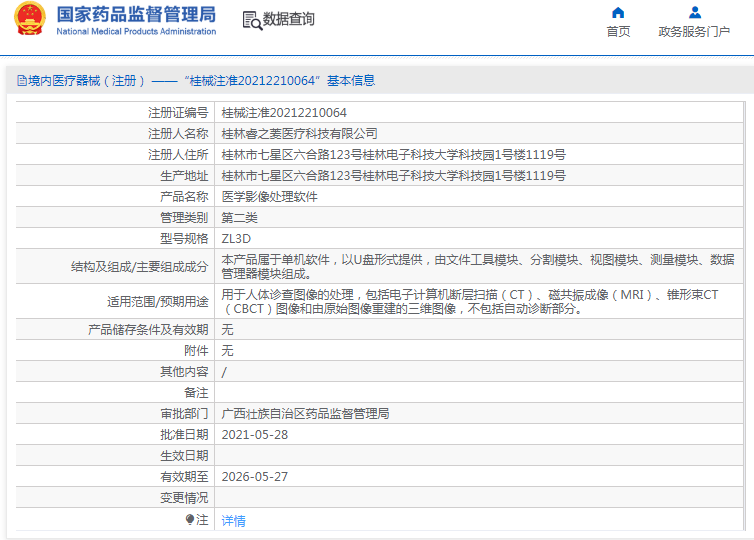Click 国家药品监督管理局 site title
Image resolution: width=754 pixels, height=540 pixels.
coord(136,14)
